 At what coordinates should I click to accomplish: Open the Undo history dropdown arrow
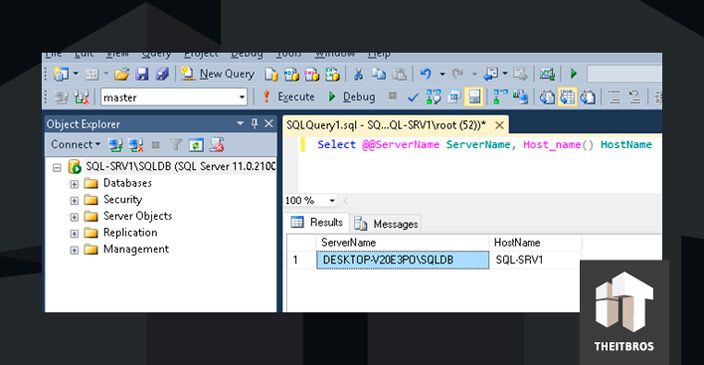coord(442,74)
